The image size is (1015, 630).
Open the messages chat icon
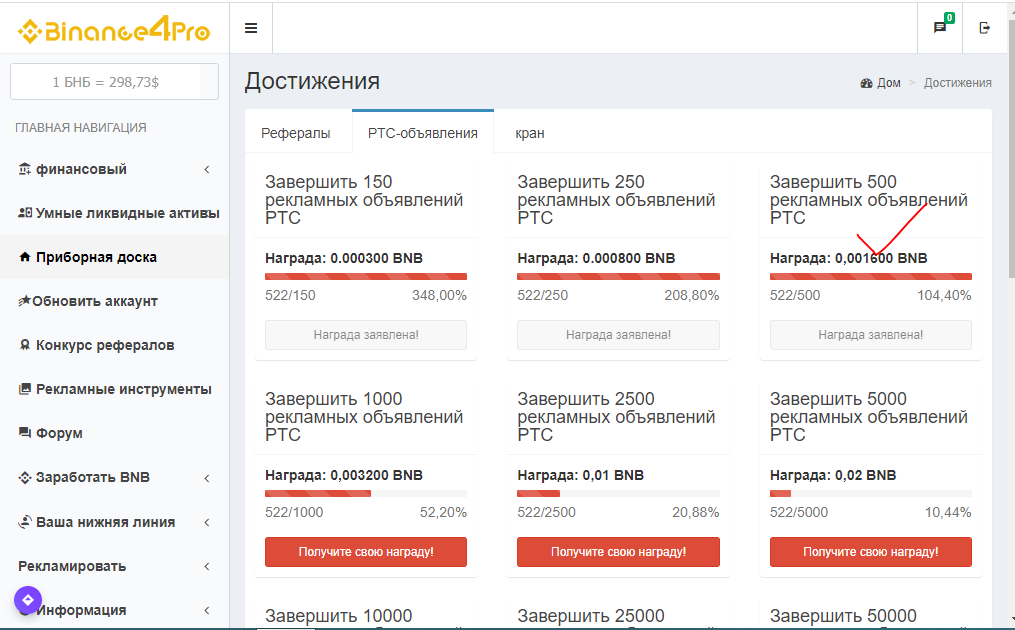(x=940, y=28)
